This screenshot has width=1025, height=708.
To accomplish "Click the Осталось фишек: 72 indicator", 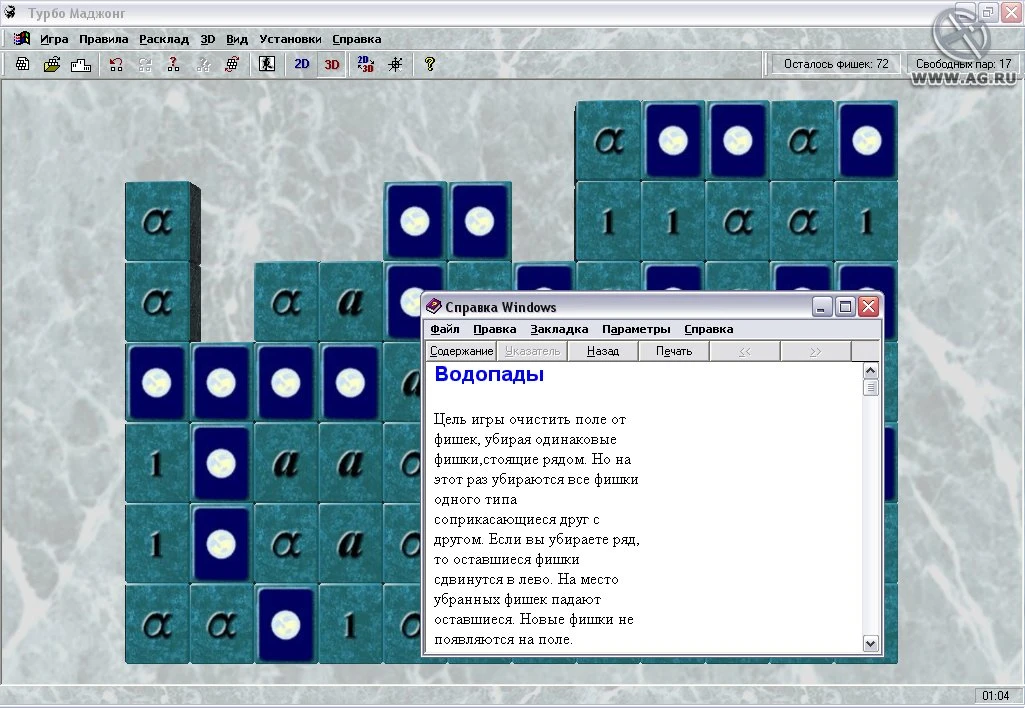I will (836, 64).
